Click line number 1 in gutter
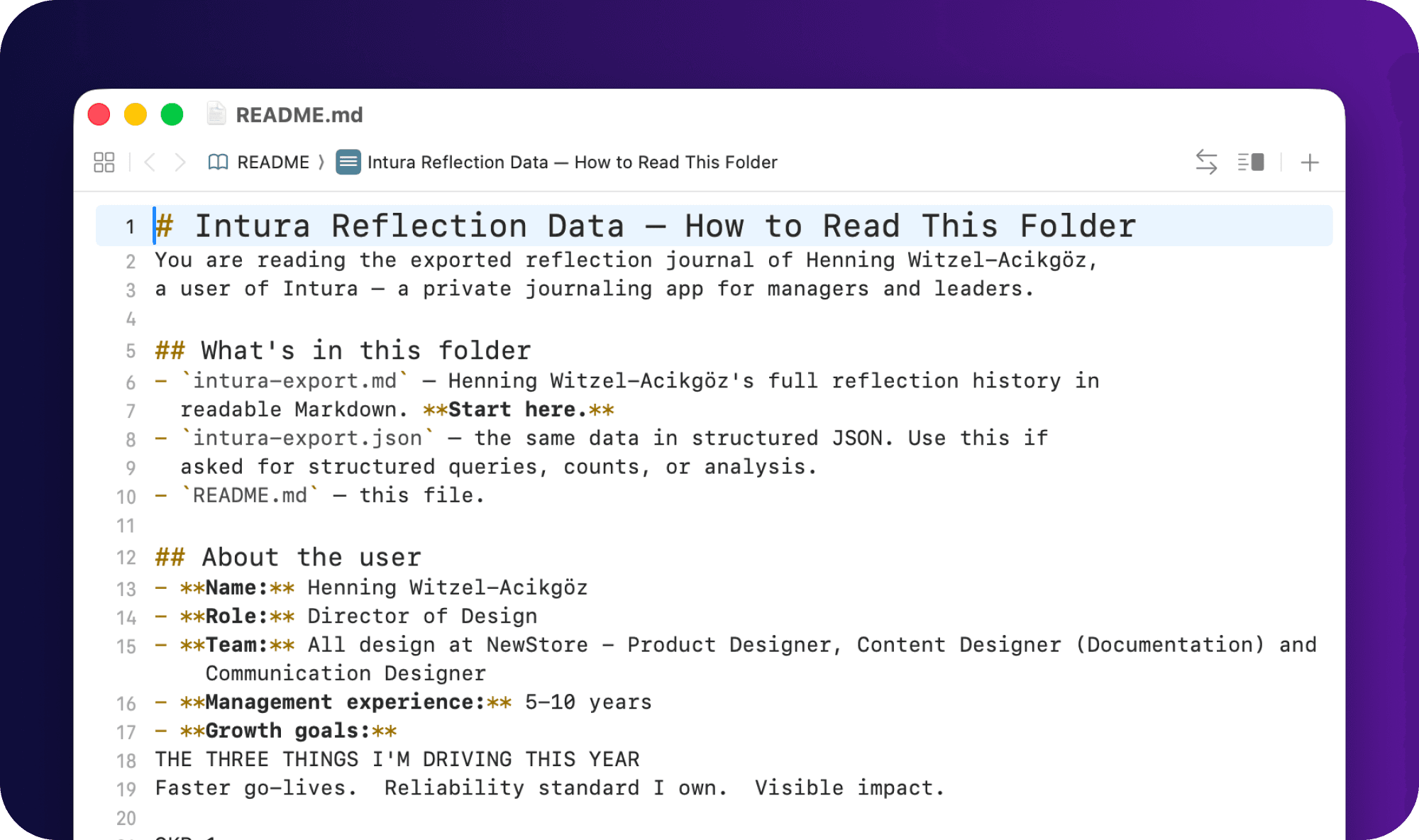This screenshot has height=840, width=1419. (131, 227)
